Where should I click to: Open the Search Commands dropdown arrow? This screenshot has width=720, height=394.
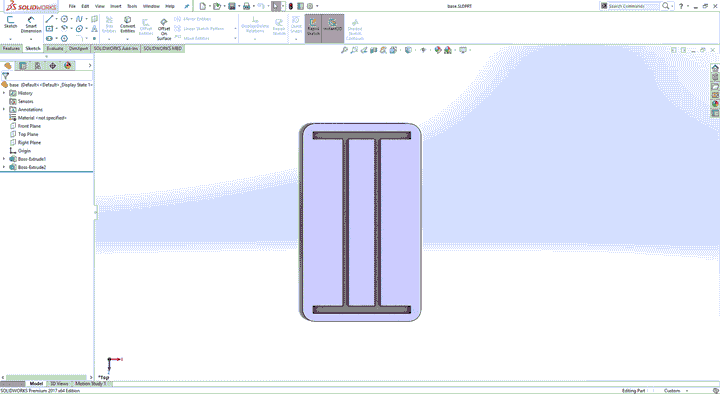(x=672, y=6)
